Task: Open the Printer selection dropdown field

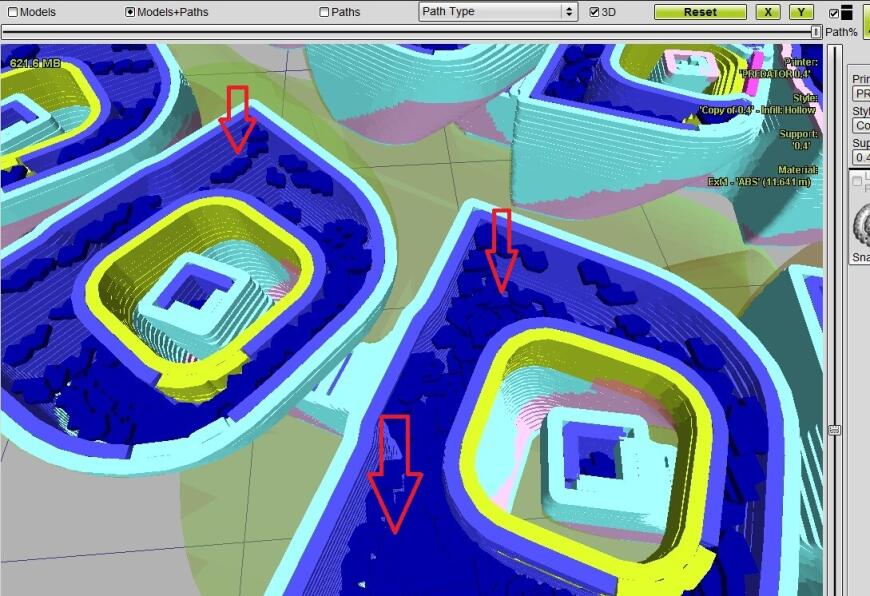Action: click(861, 93)
